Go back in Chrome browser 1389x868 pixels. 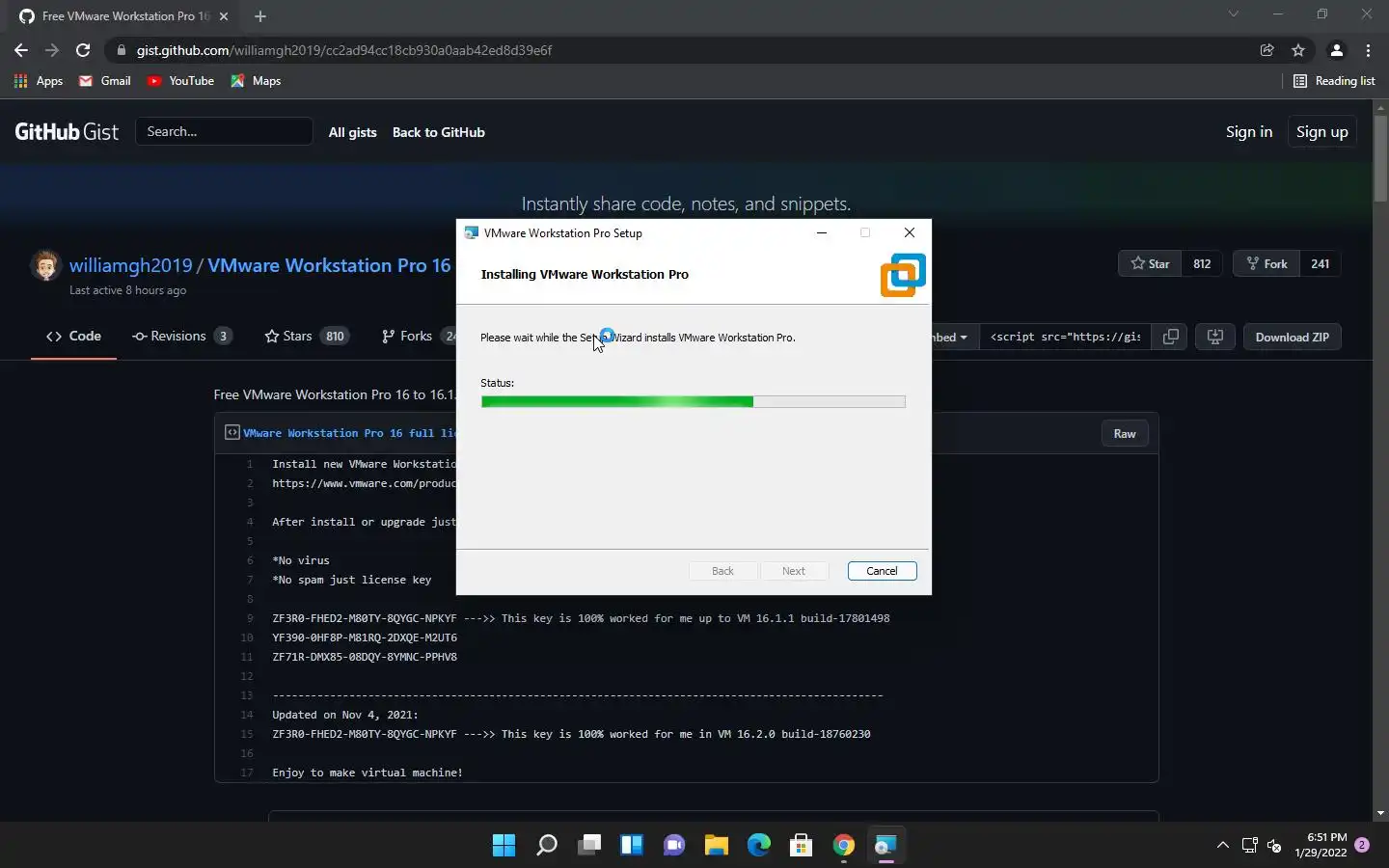[x=21, y=50]
